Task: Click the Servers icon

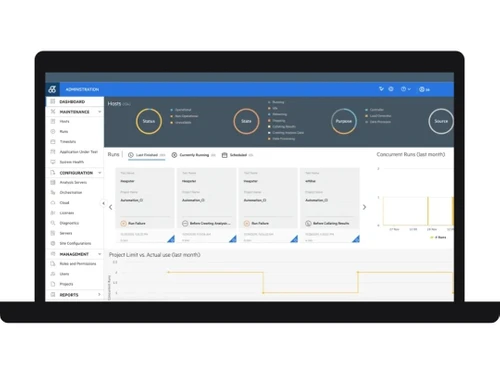Action: point(53,233)
